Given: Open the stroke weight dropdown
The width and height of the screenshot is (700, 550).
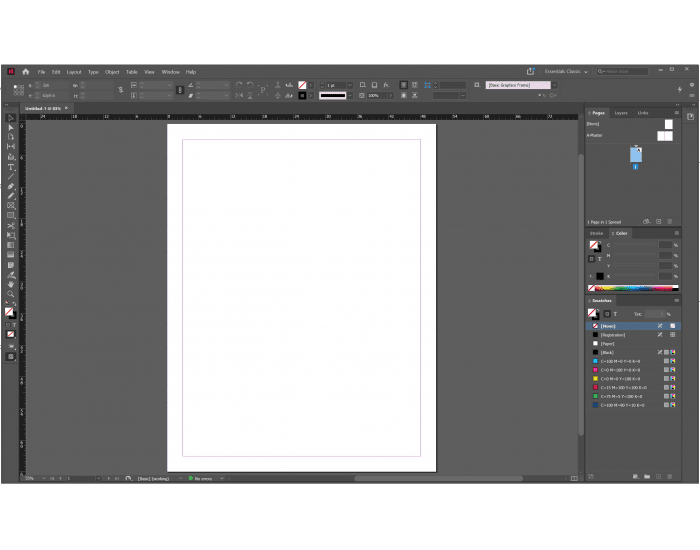Looking at the screenshot, I should [x=350, y=85].
